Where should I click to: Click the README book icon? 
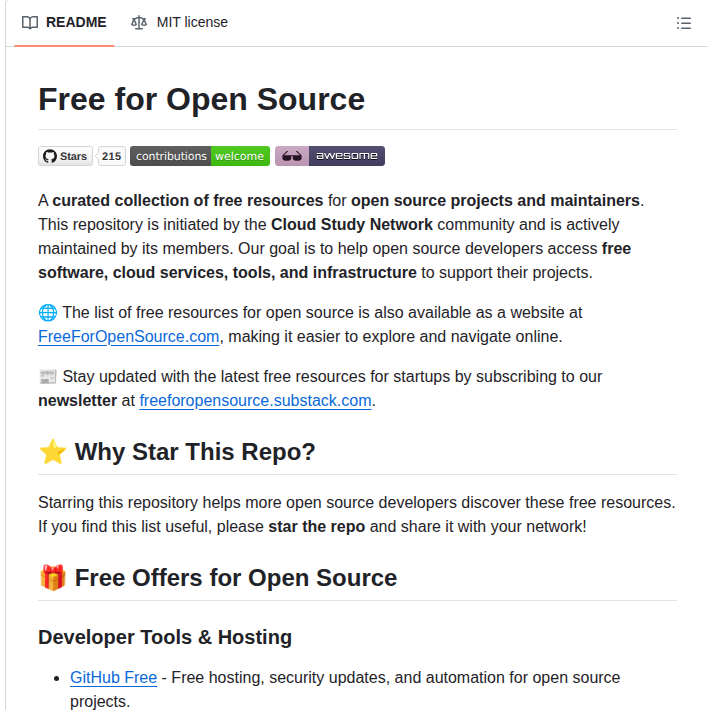30,23
